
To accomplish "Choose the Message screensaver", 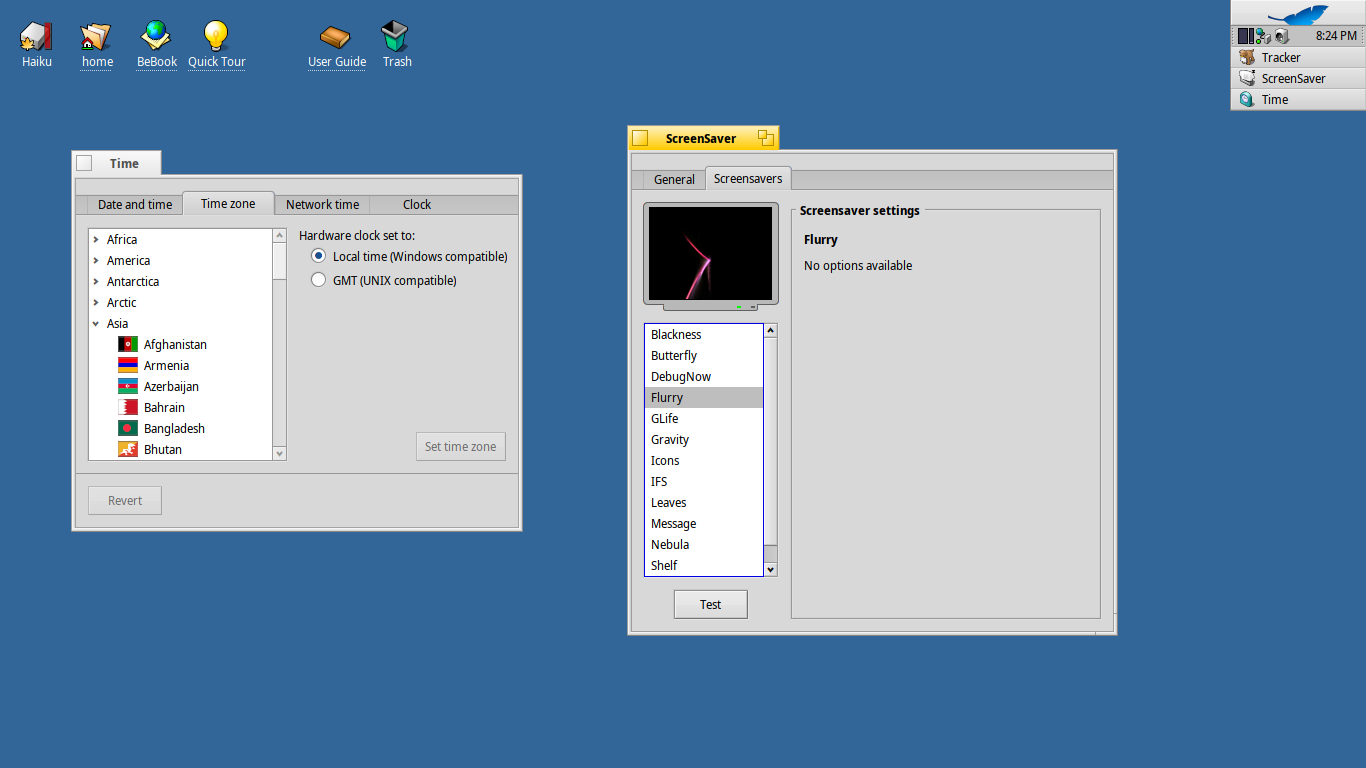I will (x=704, y=523).
